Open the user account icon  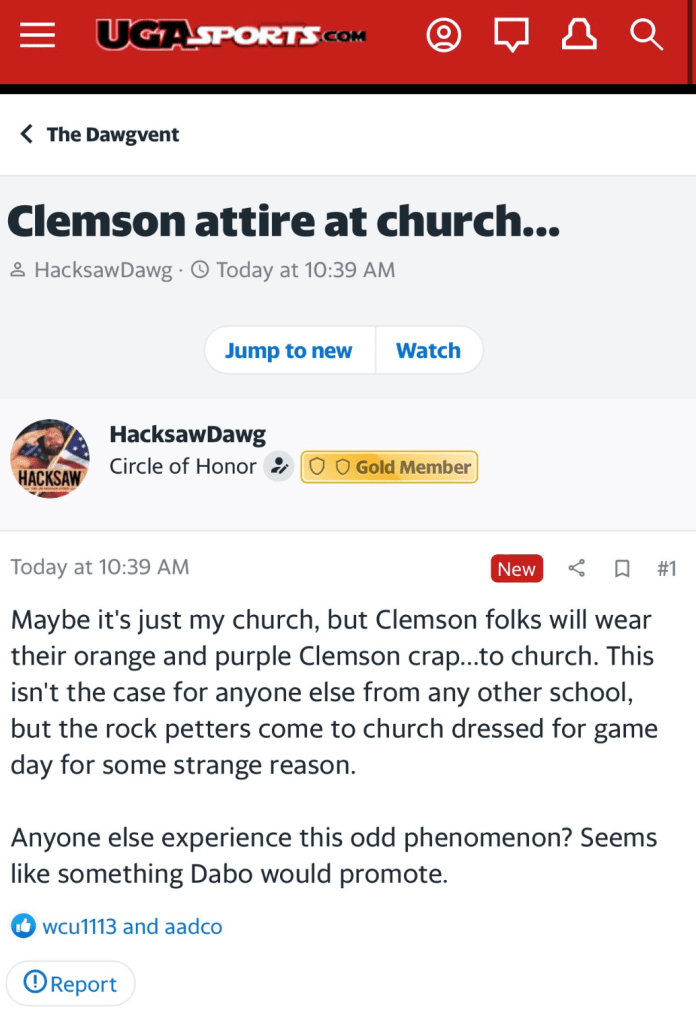point(444,35)
